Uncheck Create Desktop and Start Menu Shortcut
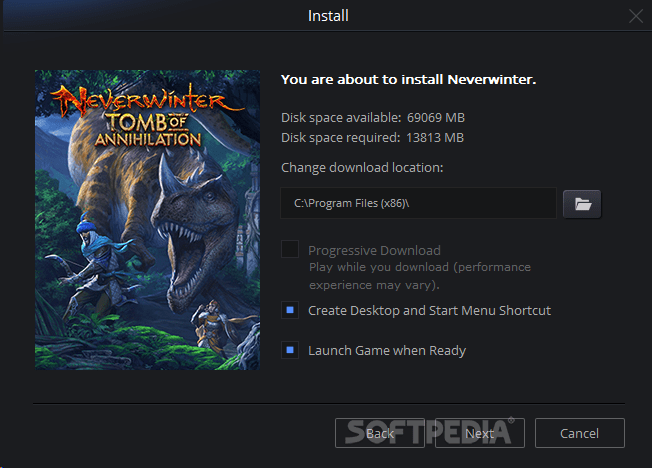 tap(290, 310)
